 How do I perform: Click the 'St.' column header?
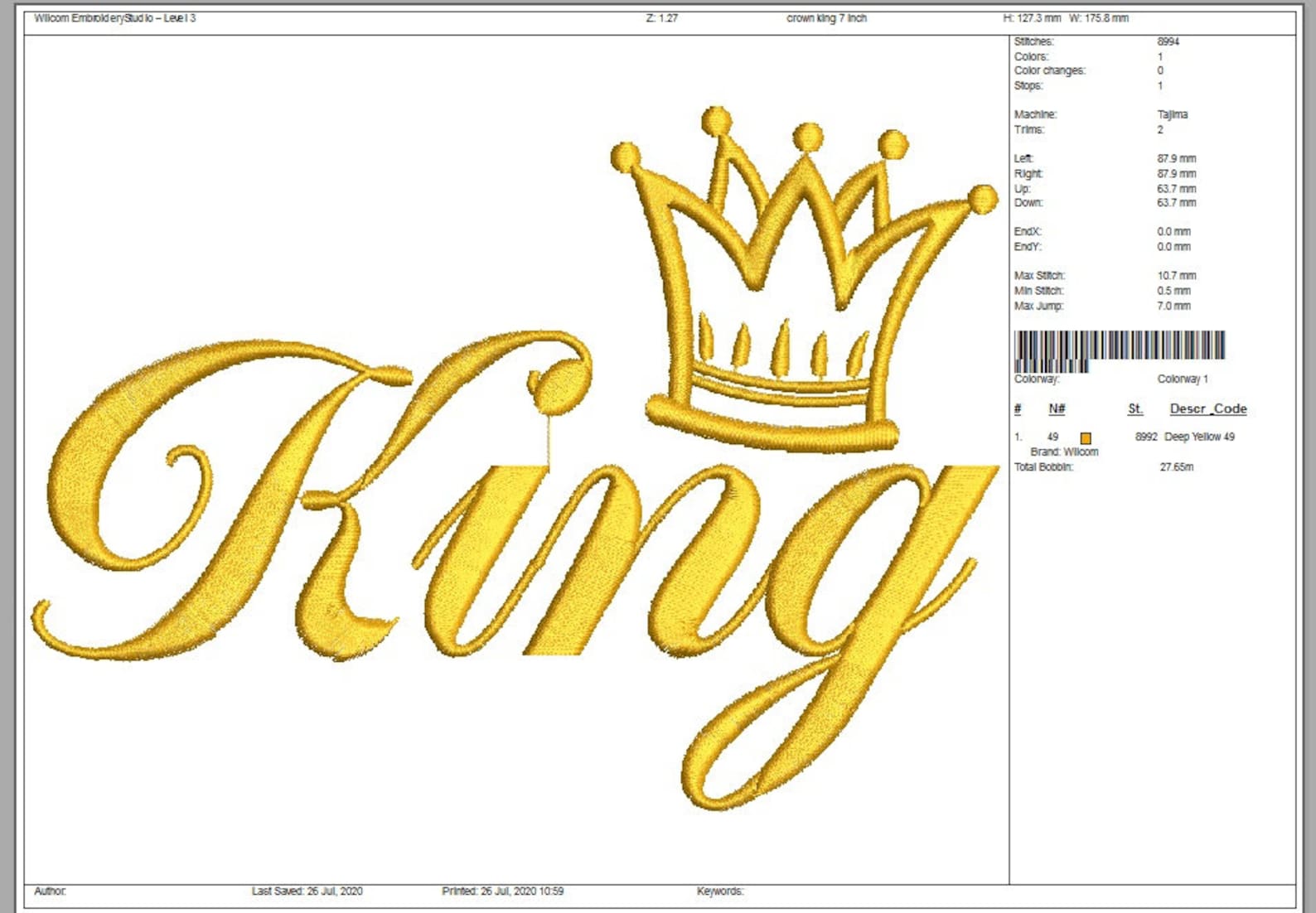(1135, 408)
